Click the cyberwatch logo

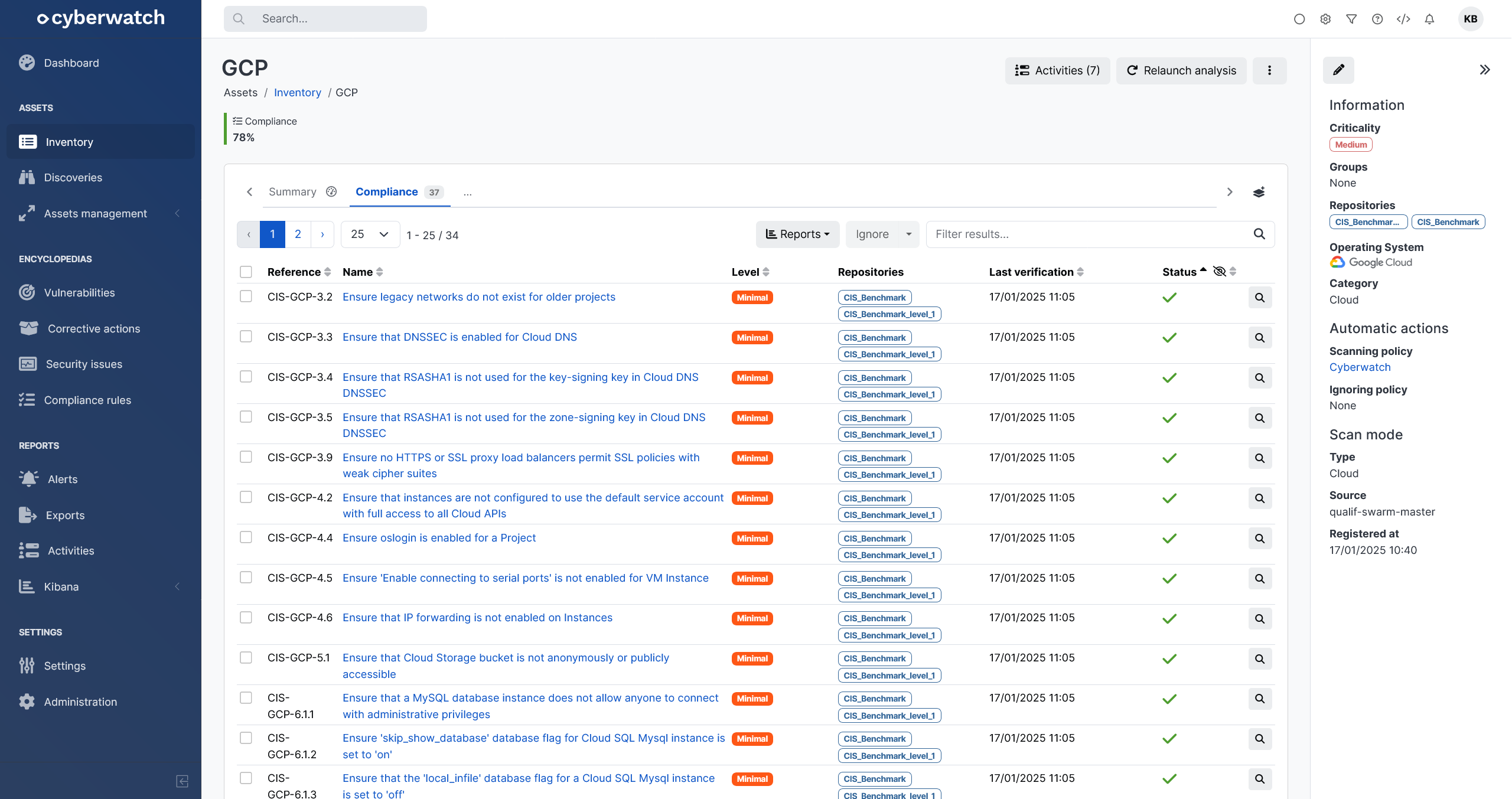pos(100,18)
